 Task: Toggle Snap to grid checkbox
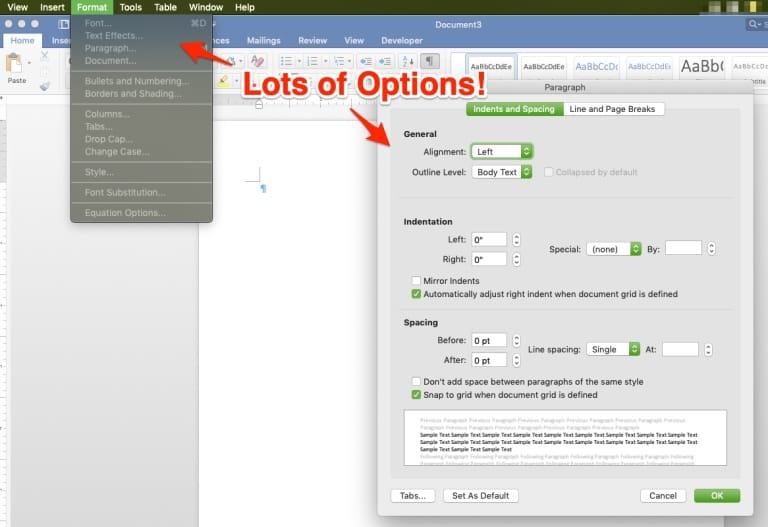(x=416, y=395)
